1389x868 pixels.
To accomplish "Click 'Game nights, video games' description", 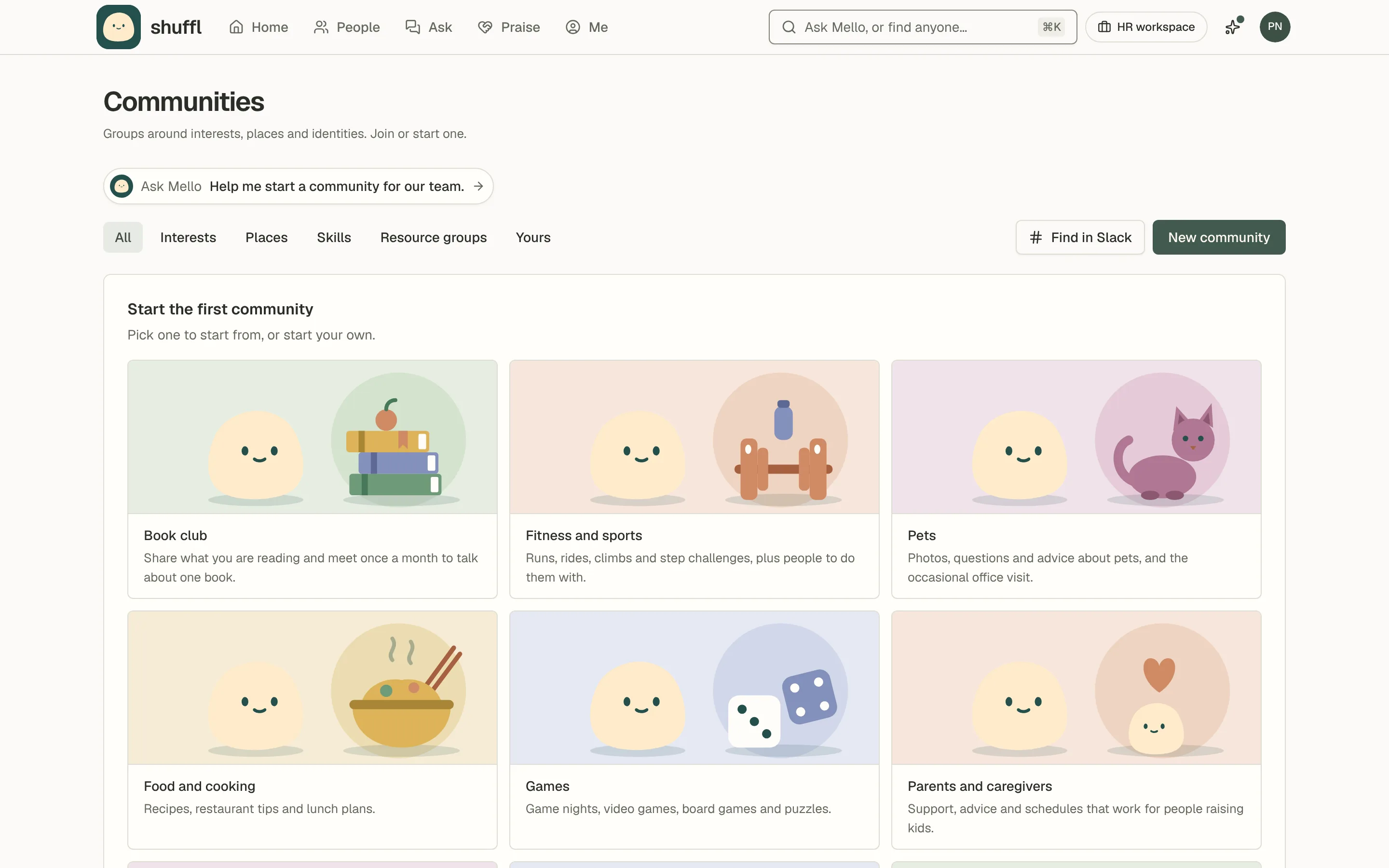I will click(678, 808).
